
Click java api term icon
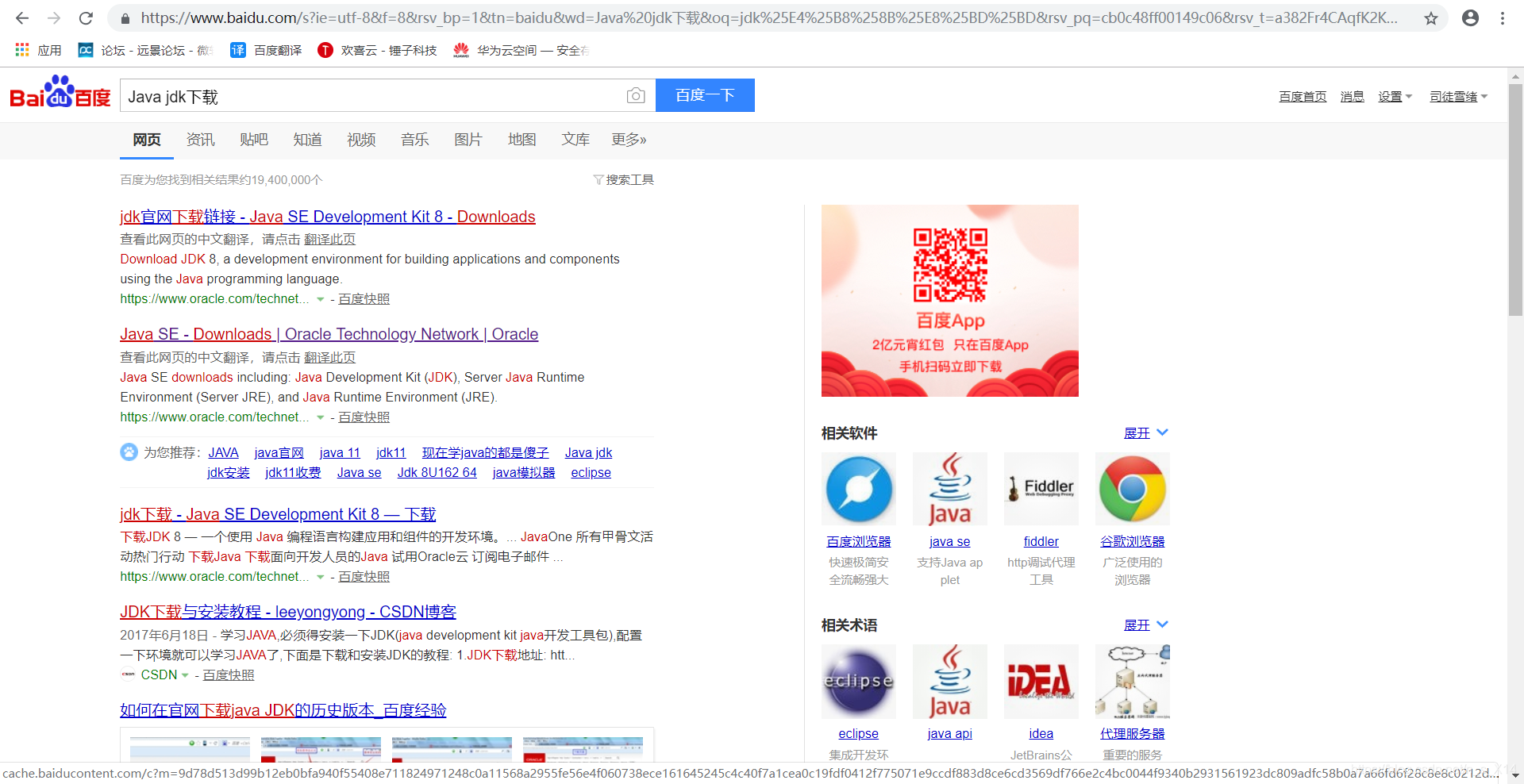(950, 681)
